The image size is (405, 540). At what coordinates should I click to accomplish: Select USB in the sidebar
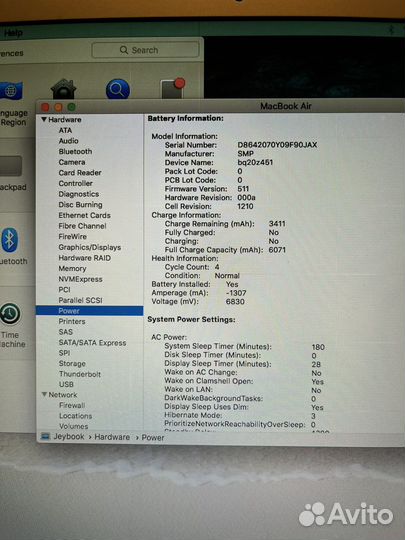[66, 384]
